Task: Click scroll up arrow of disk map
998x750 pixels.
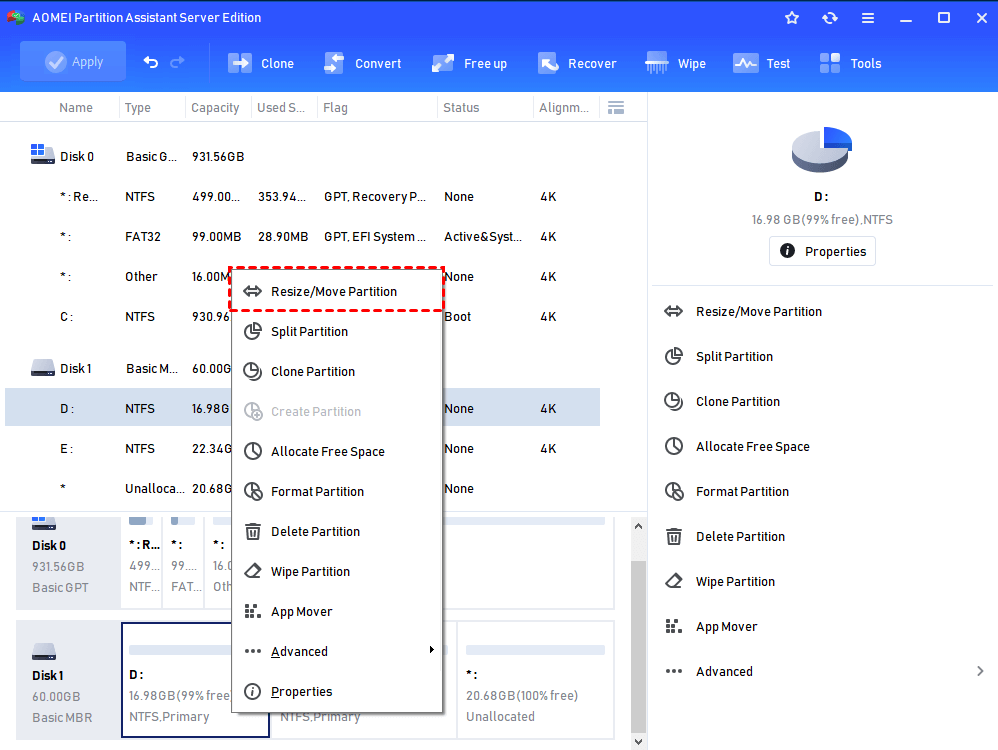Action: click(638, 527)
